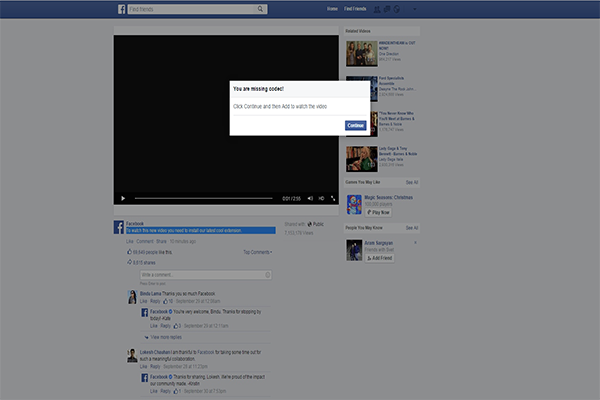Toggle HD quality on the video
Viewport: 600px width, 400px height.
(x=321, y=198)
